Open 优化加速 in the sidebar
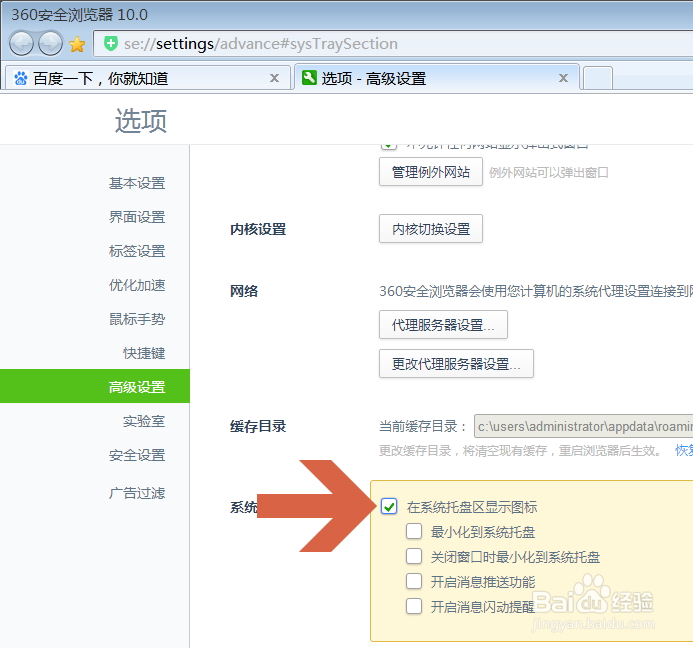 [x=137, y=285]
